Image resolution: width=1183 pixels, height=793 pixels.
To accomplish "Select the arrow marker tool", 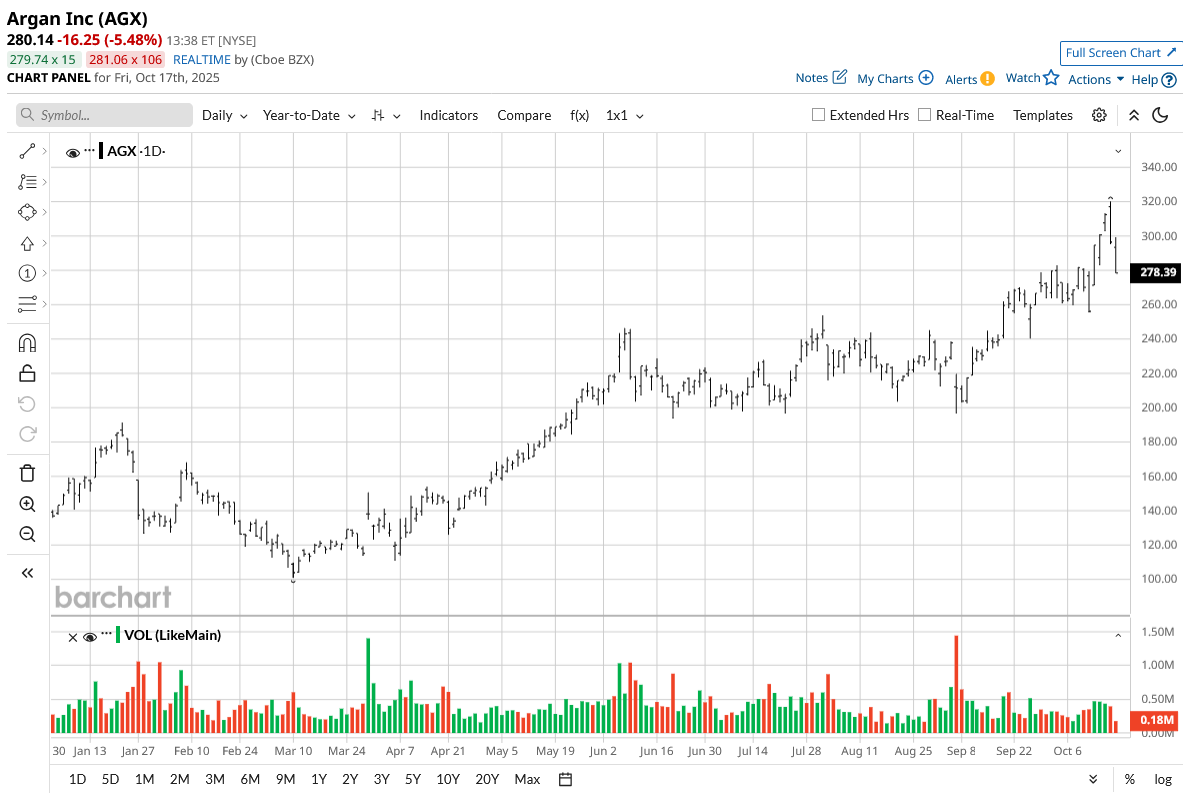I will tap(27, 243).
